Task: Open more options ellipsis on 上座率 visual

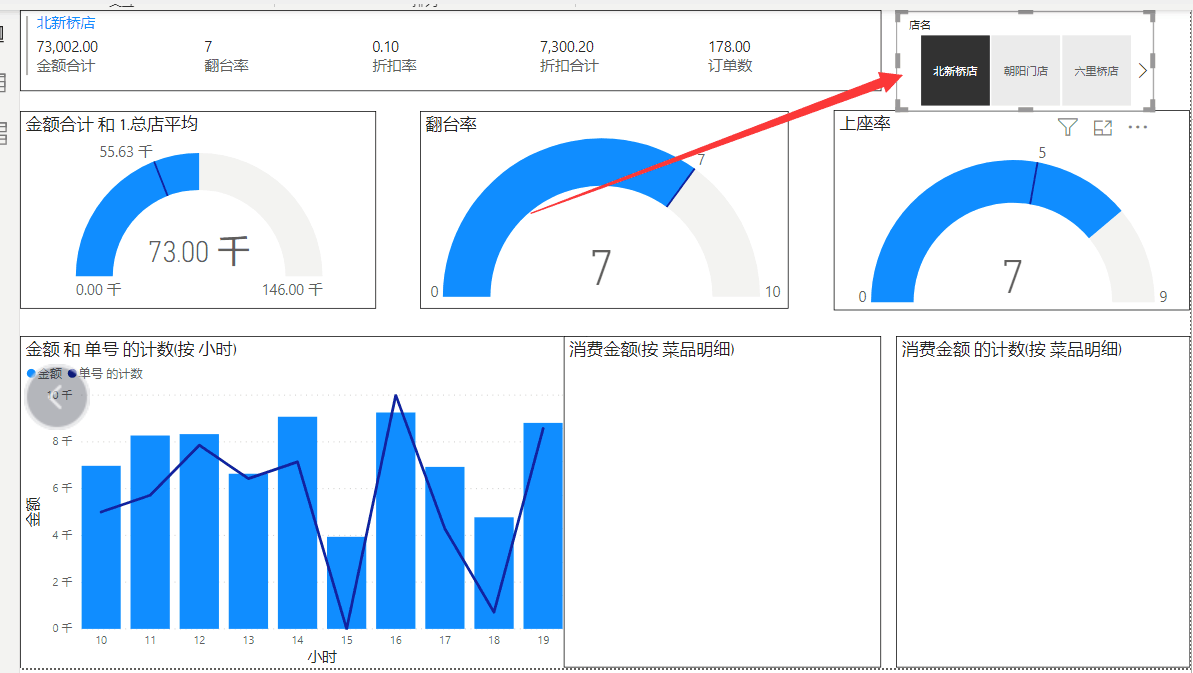Action: [x=1137, y=127]
